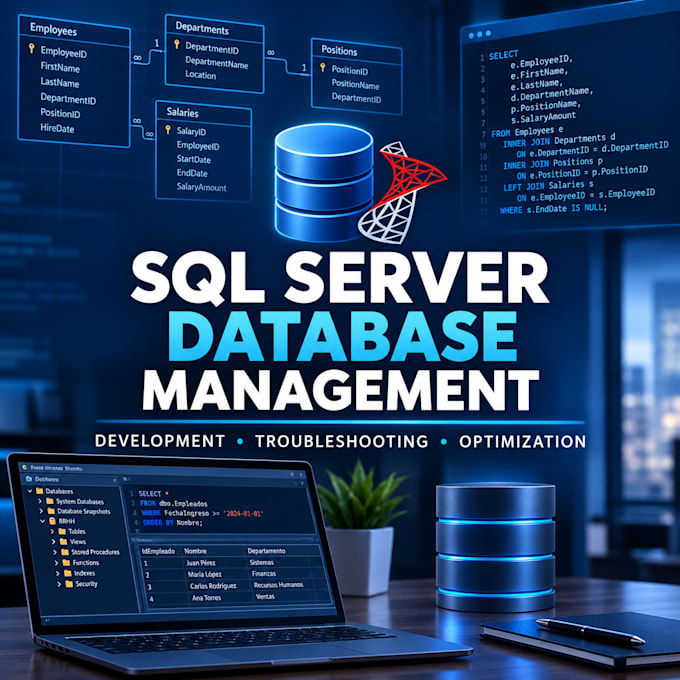The height and width of the screenshot is (680, 680).
Task: Click the Departamento column header
Action: [x=266, y=551]
